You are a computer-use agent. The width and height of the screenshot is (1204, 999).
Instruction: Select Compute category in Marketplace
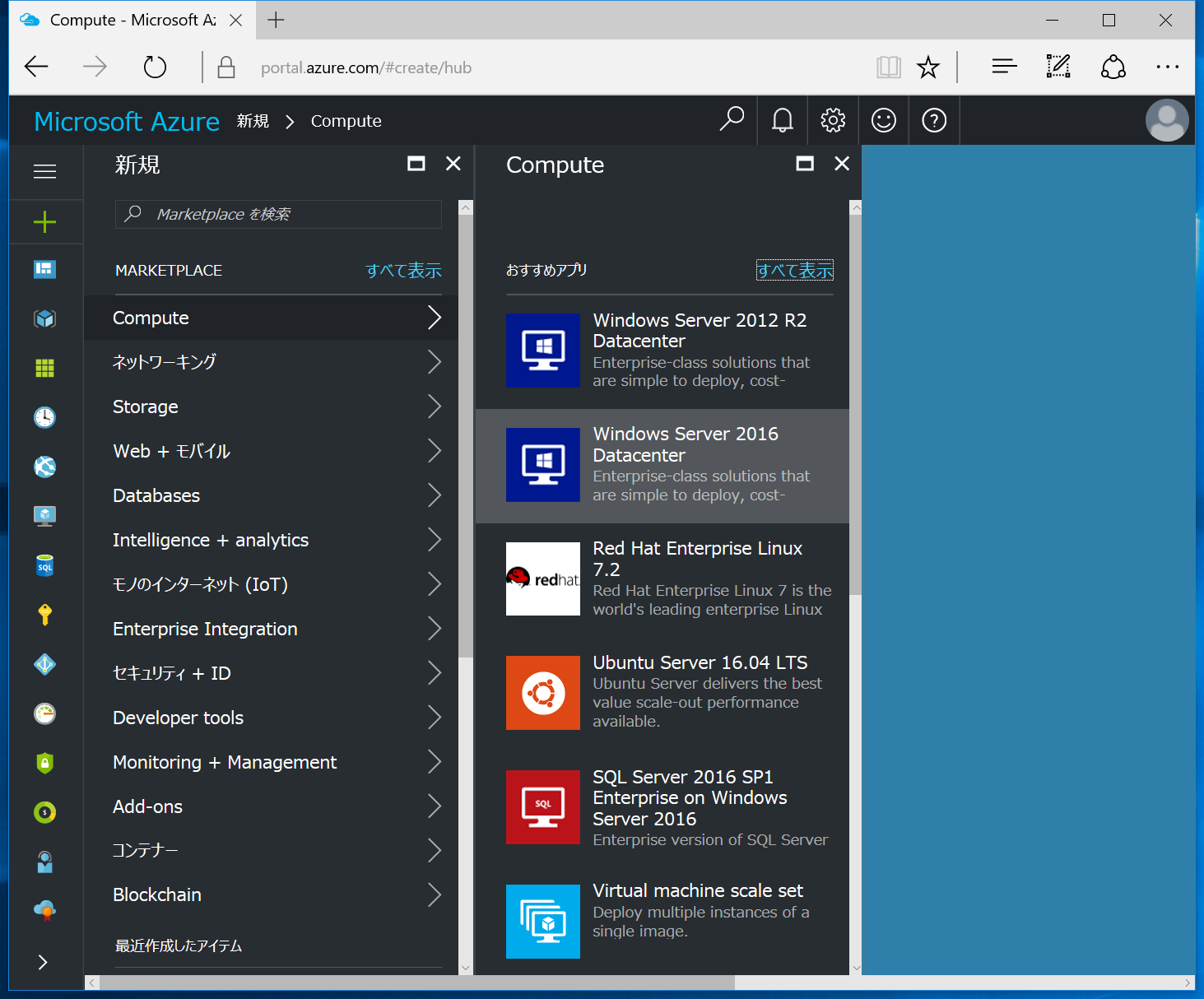point(271,318)
